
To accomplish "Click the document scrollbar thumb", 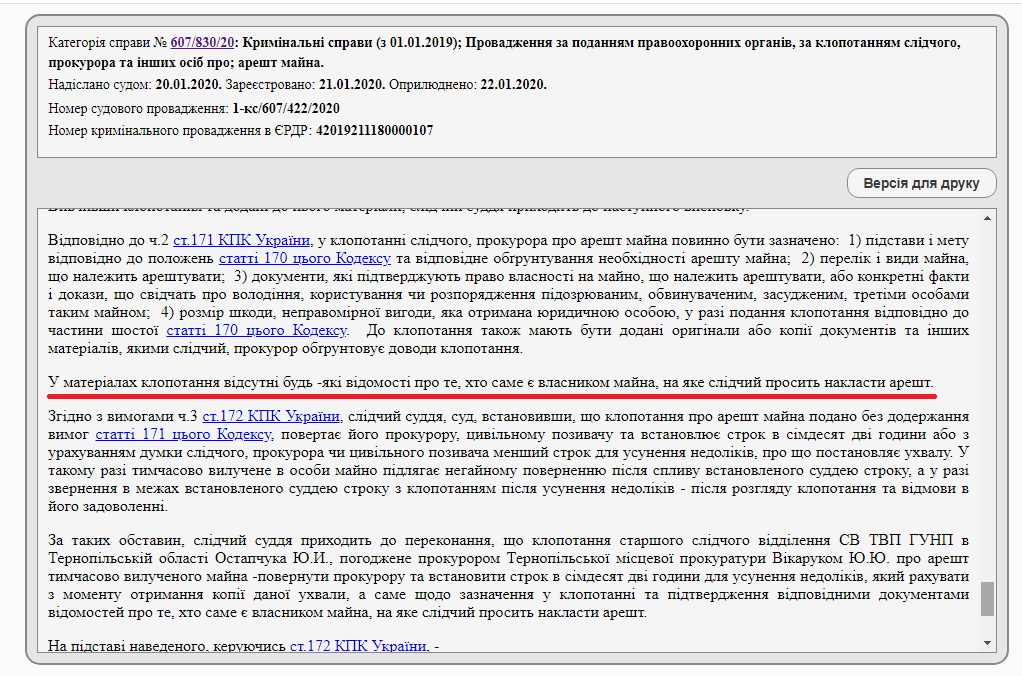I will tap(987, 599).
